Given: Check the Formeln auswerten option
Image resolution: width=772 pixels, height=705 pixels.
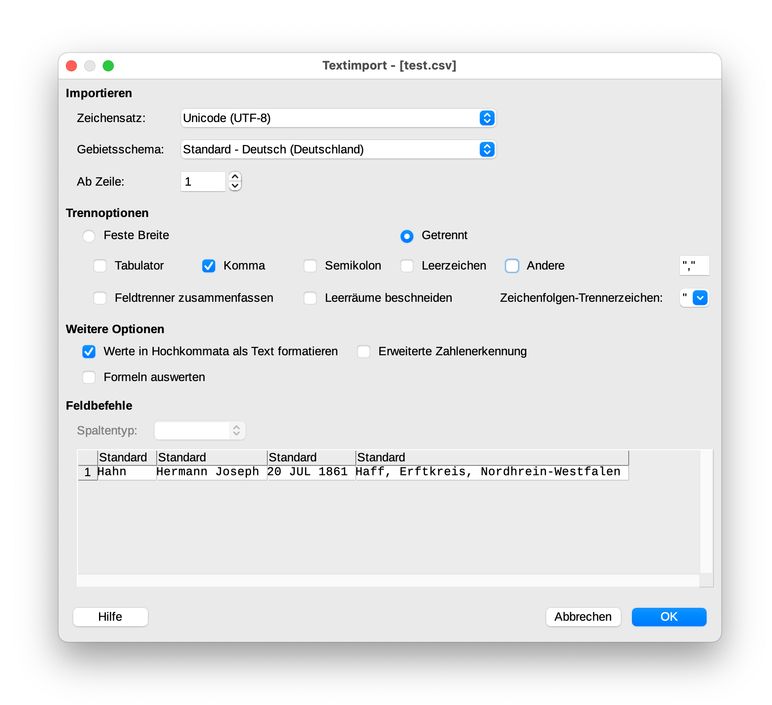Looking at the screenshot, I should (90, 378).
